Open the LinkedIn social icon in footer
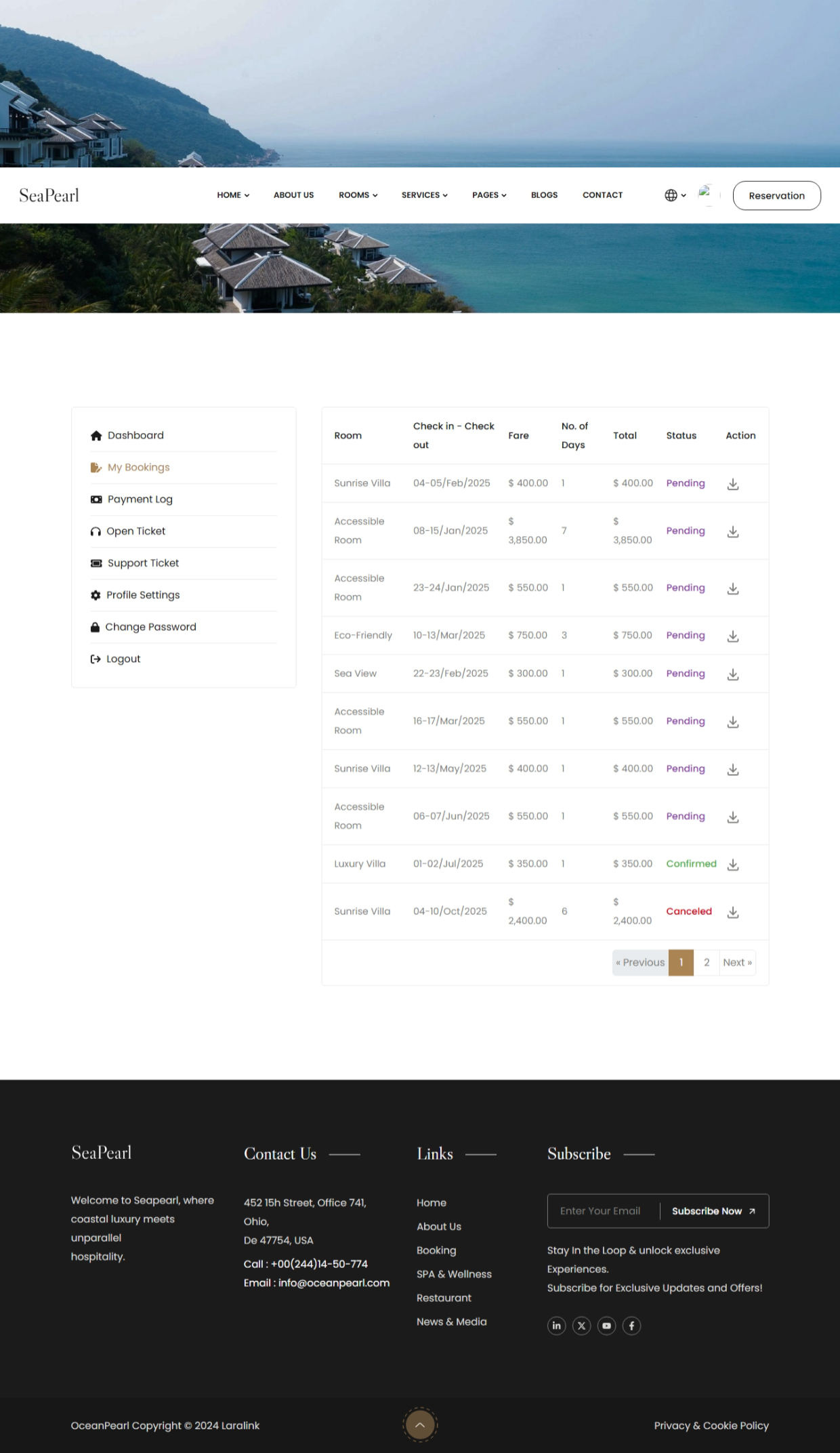Screen dimensions: 840x1453 click(556, 1326)
